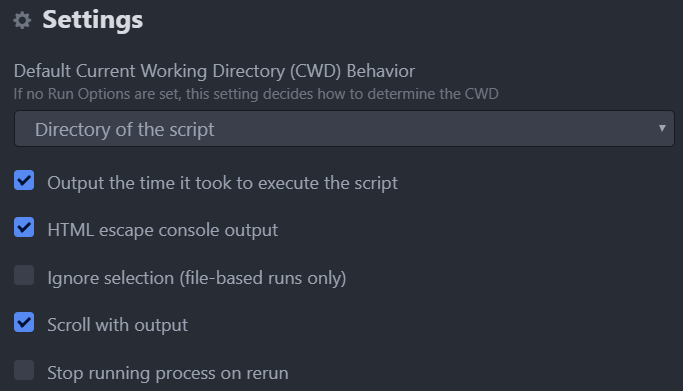The image size is (683, 391).
Task: Click the gear icon beside Settings
Action: point(22,20)
